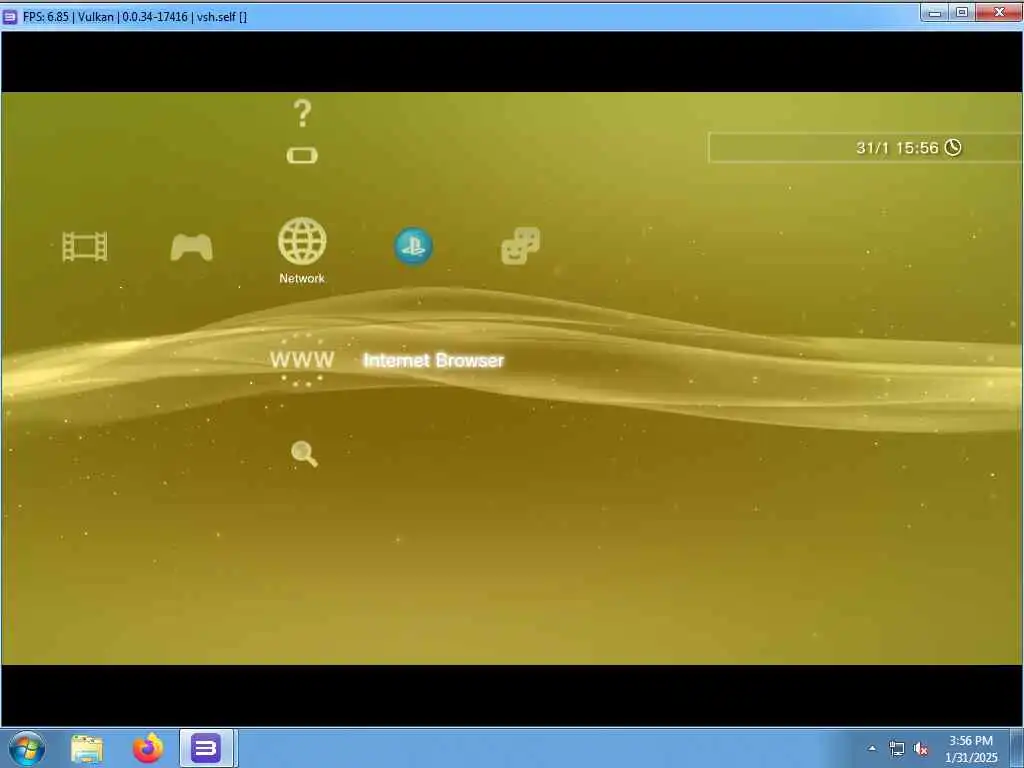The height and width of the screenshot is (768, 1024).
Task: Select the question mark manual icon
Action: click(302, 113)
